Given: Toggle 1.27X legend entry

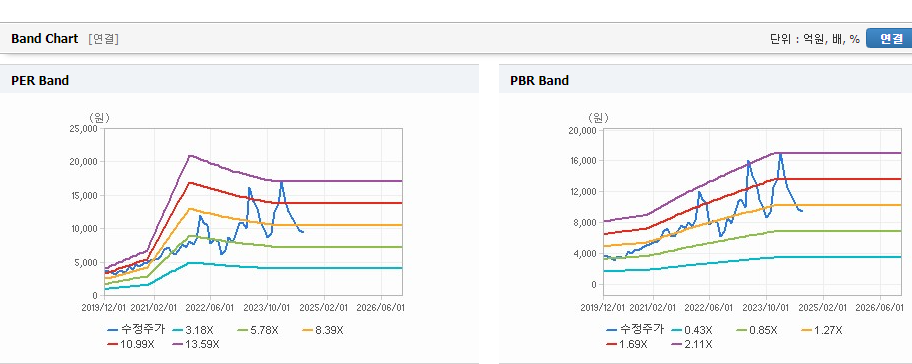Looking at the screenshot, I should click(x=822, y=330).
